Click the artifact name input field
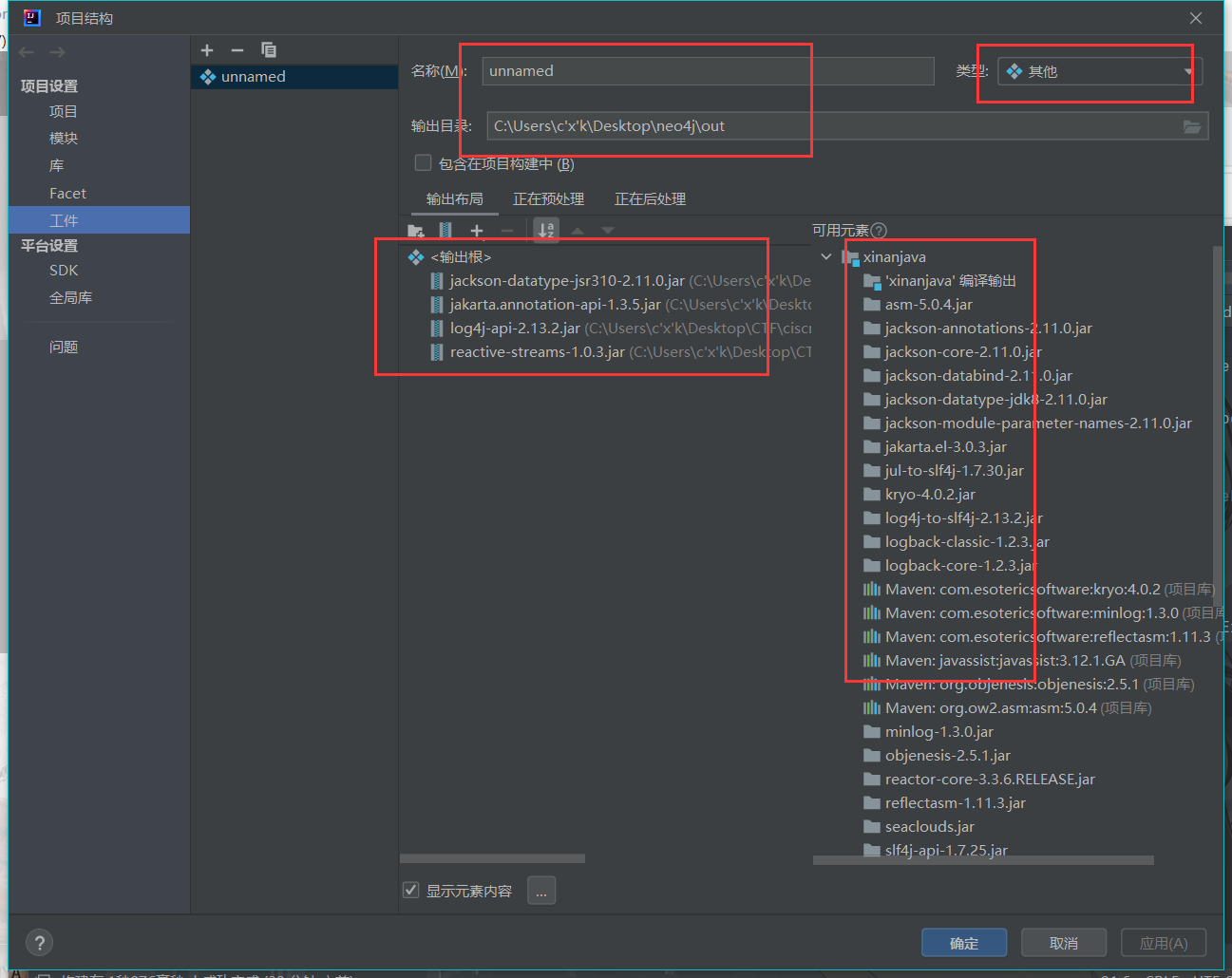Viewport: 1232px width, 978px height. [708, 71]
